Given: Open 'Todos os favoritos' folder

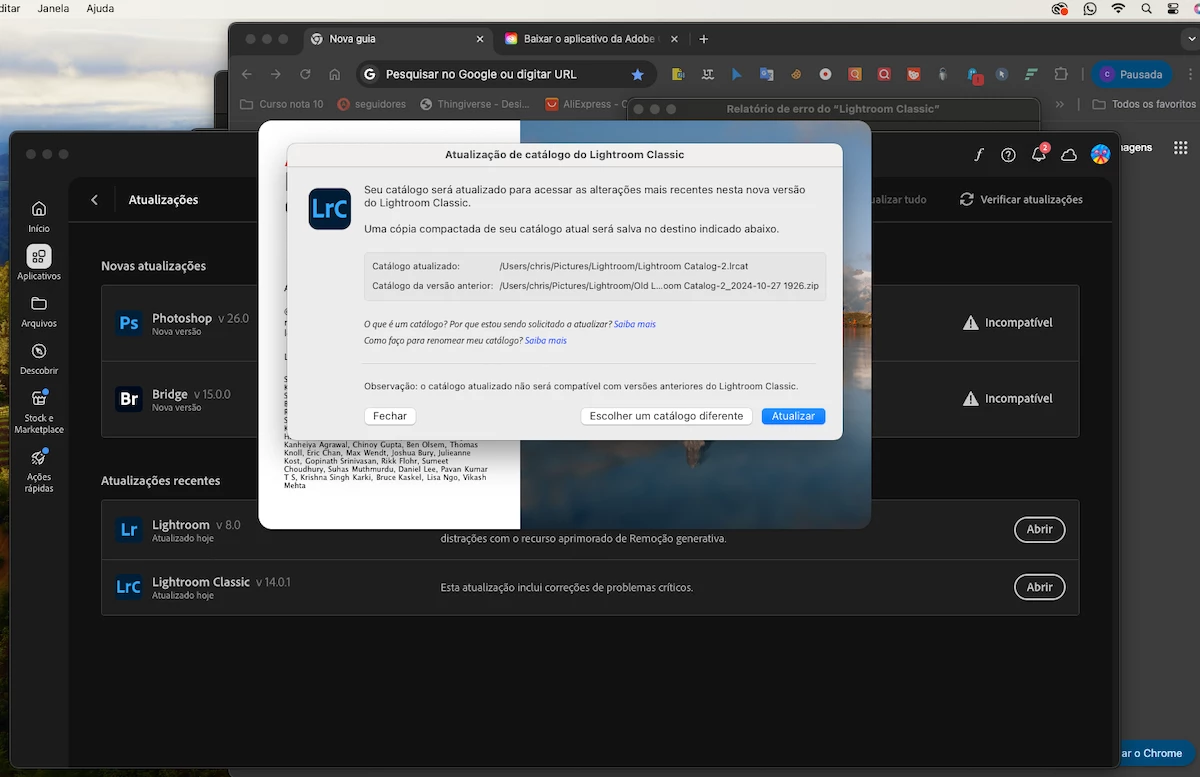Looking at the screenshot, I should point(1144,104).
